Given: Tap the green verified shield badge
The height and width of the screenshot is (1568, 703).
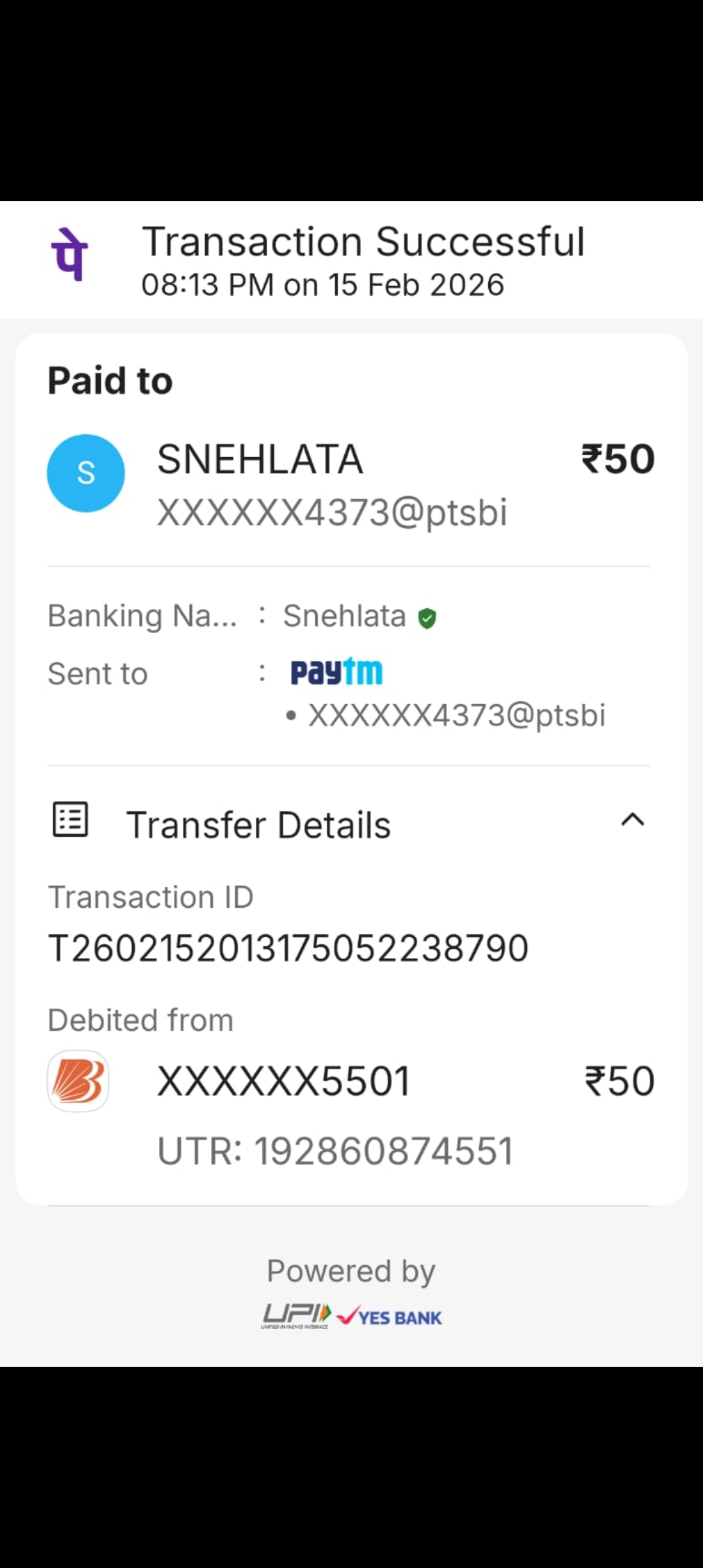Looking at the screenshot, I should pyautogui.click(x=427, y=618).
